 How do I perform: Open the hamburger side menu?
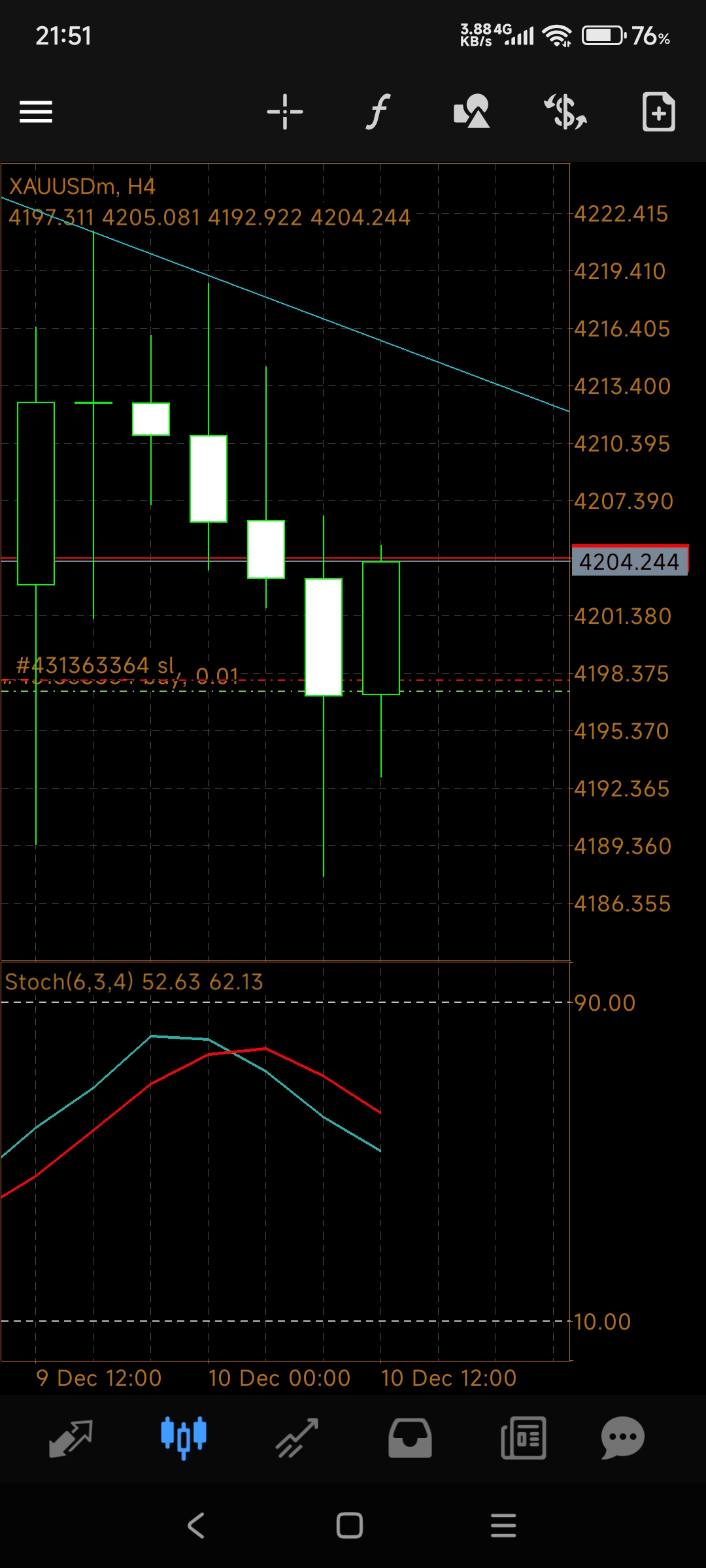coord(36,112)
